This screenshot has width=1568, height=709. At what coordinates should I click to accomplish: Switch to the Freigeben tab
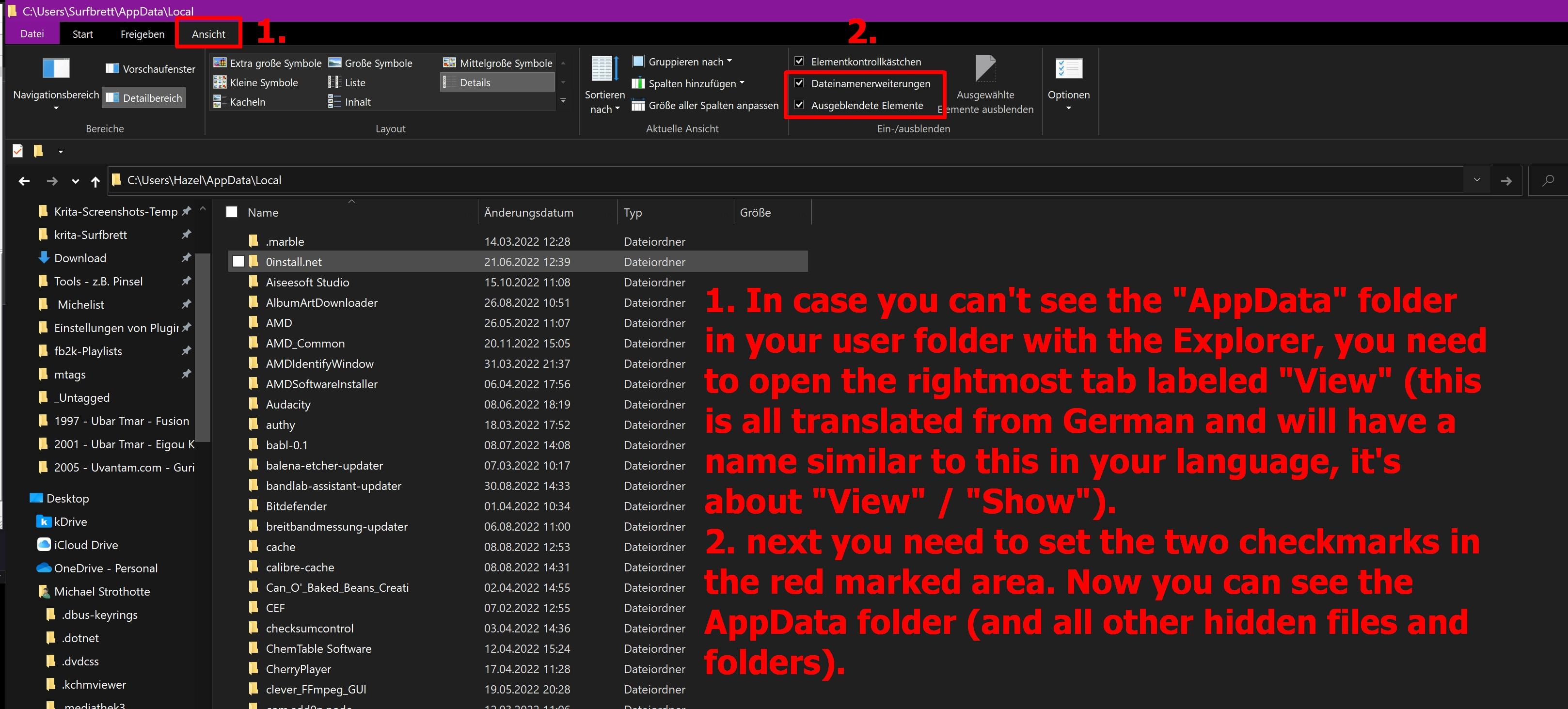click(142, 34)
